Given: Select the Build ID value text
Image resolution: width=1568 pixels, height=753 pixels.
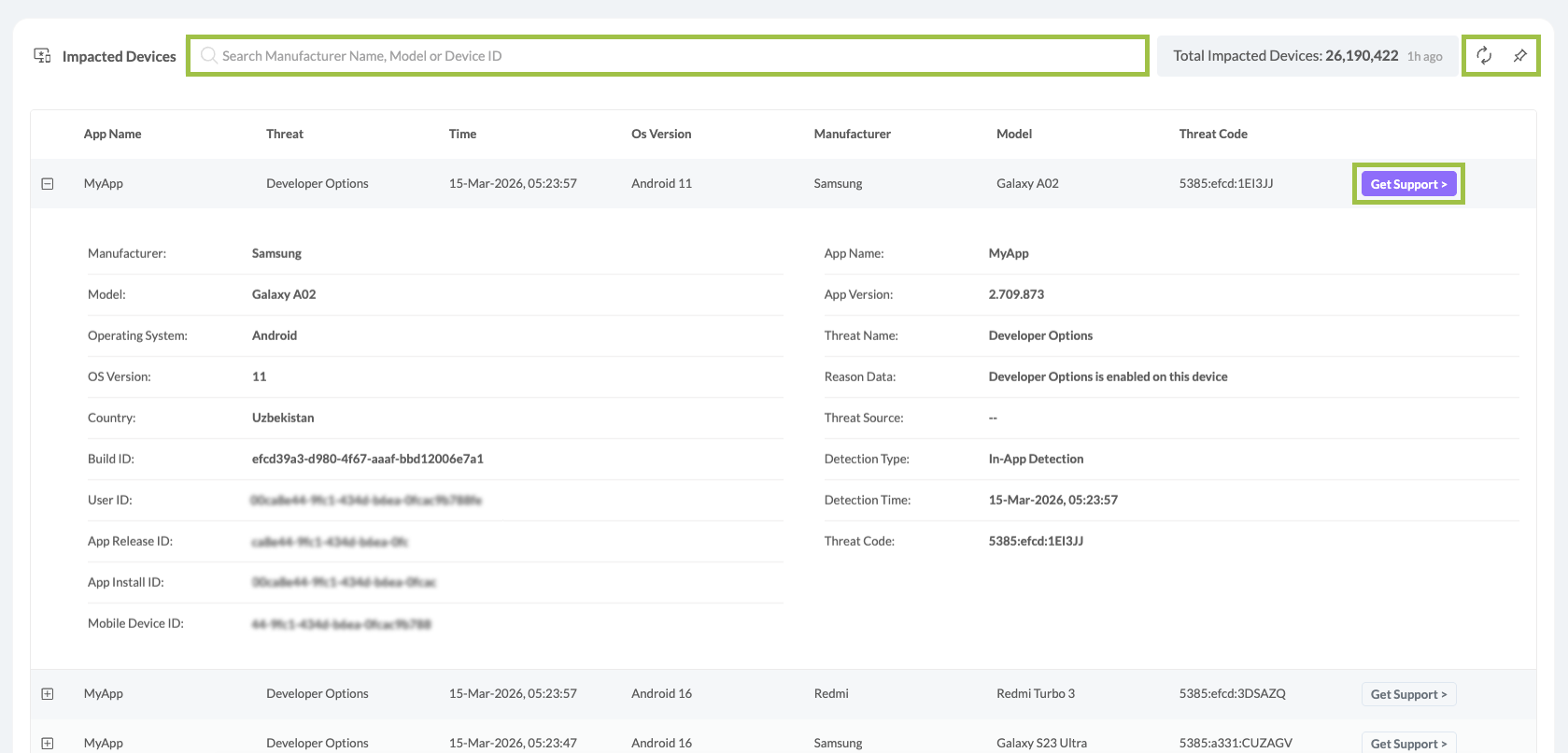Looking at the screenshot, I should click(367, 459).
